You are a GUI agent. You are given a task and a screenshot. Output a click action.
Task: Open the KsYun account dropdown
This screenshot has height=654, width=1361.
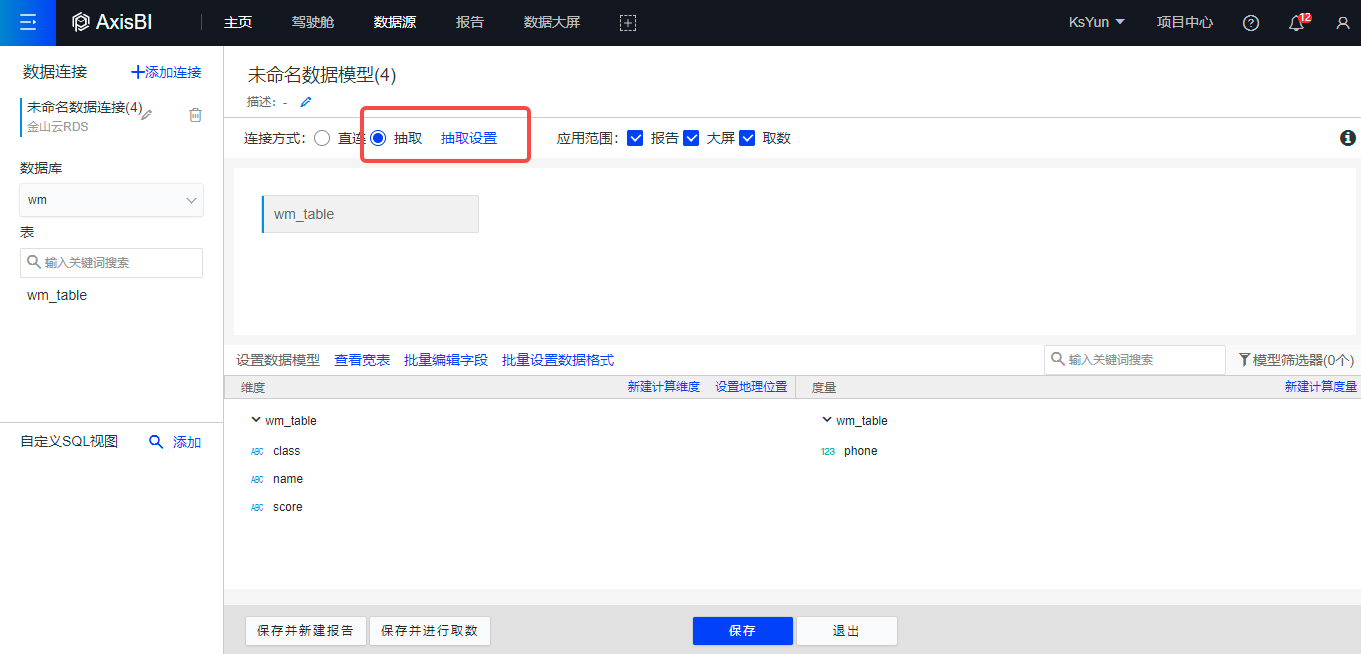point(1097,22)
